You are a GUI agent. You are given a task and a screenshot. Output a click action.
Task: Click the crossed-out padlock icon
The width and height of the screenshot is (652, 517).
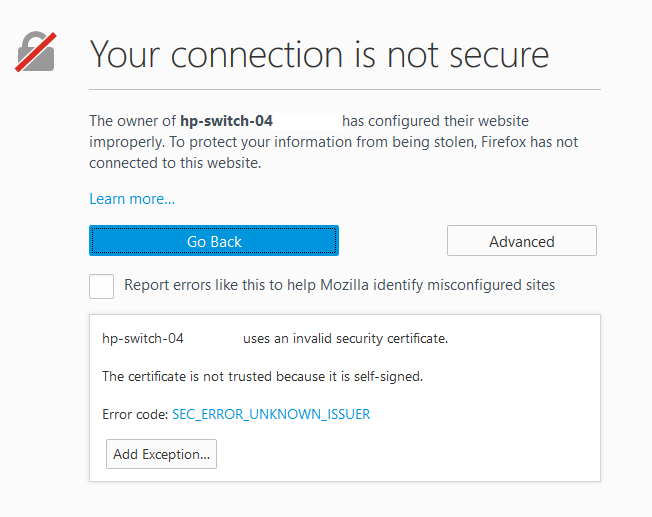pyautogui.click(x=35, y=52)
